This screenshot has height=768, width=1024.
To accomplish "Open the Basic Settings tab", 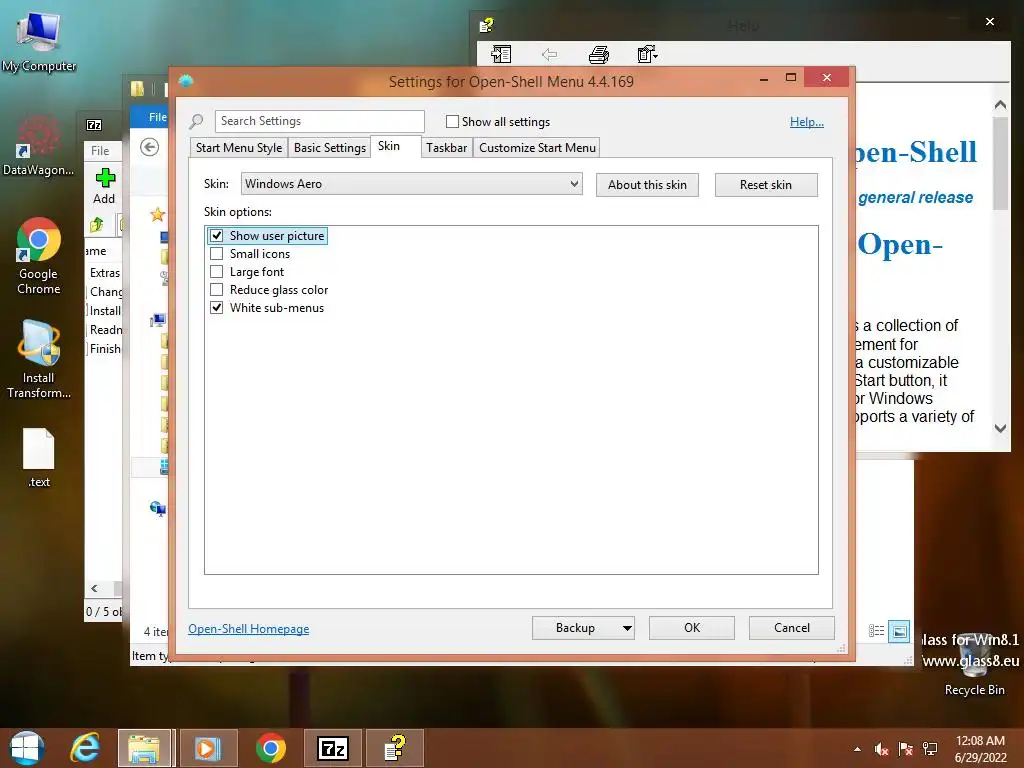I will [330, 148].
